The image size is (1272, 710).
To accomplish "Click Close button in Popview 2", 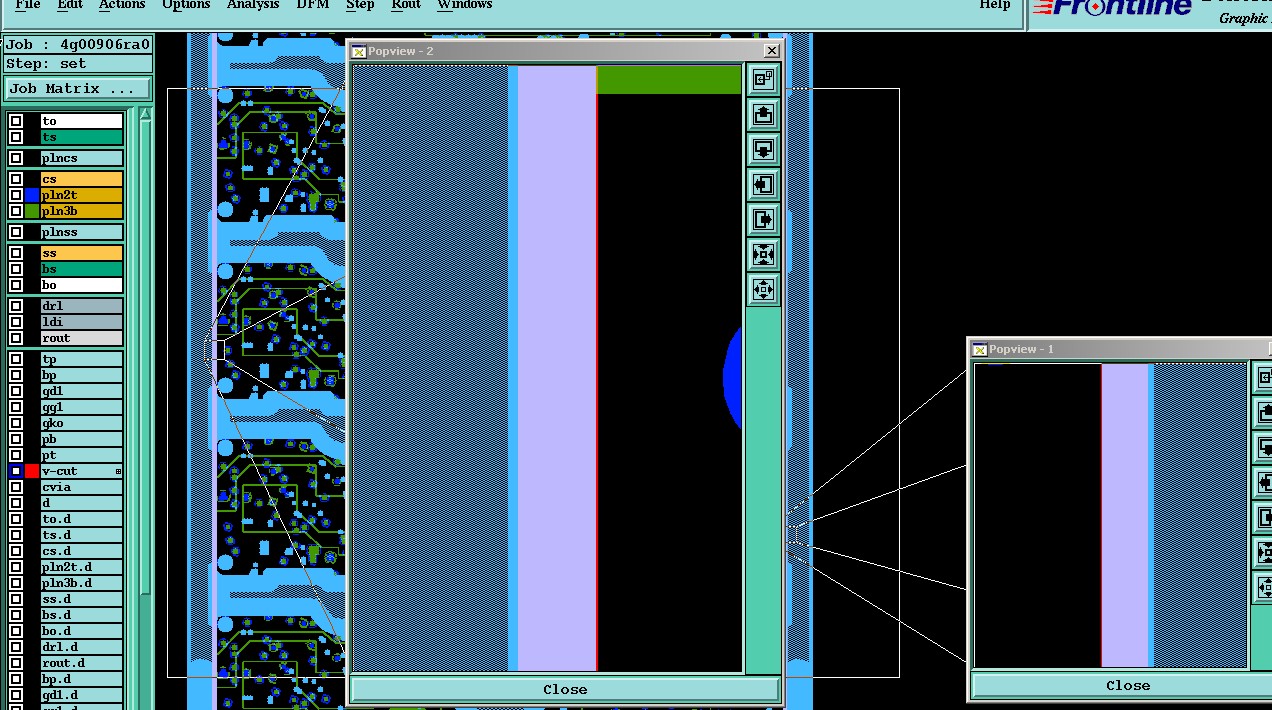I will 565,689.
